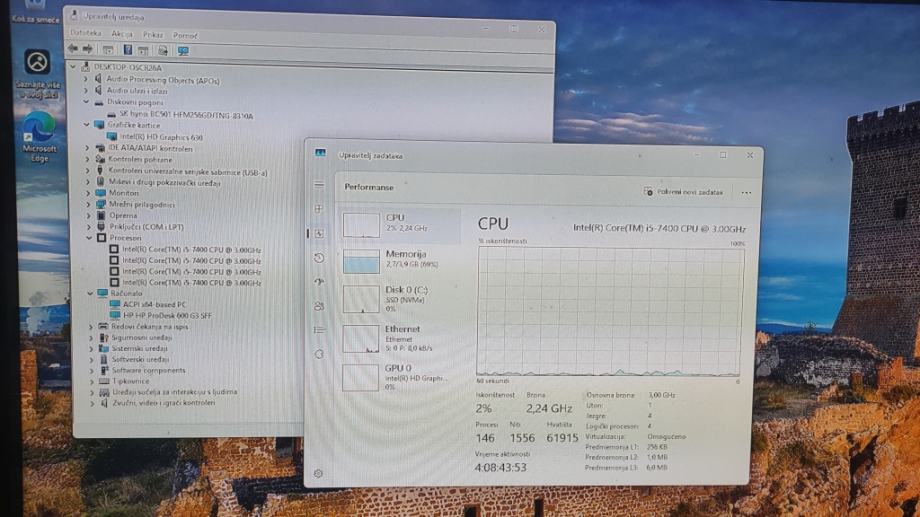Select the Ethernet performance item
920x517 pixels.
[401, 338]
